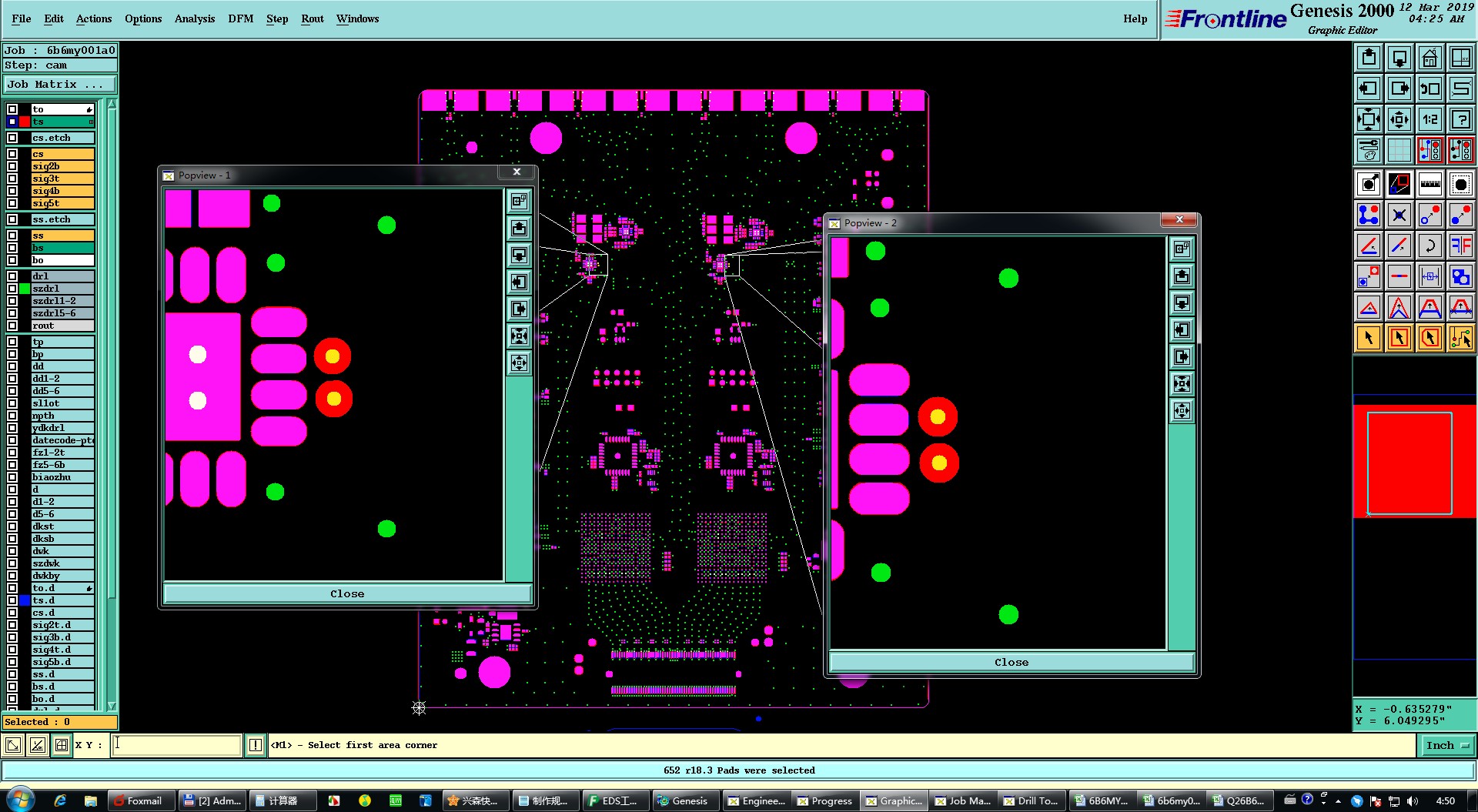Open the Windows Start button
Screen dimensions: 1478x812
pos(21,800)
